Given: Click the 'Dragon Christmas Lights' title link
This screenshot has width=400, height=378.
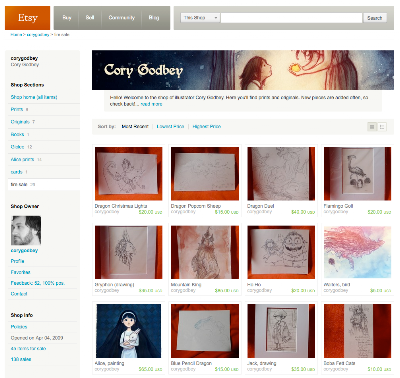Looking at the screenshot, I should click(121, 206).
